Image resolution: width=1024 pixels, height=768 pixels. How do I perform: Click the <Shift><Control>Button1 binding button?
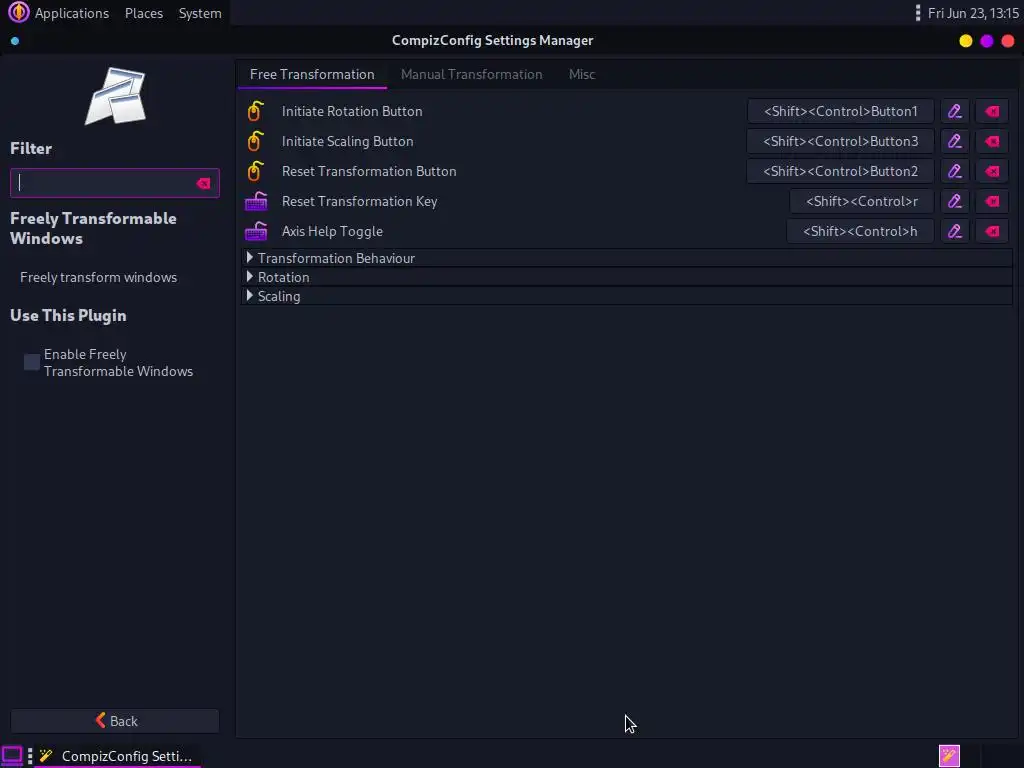pyautogui.click(x=840, y=111)
